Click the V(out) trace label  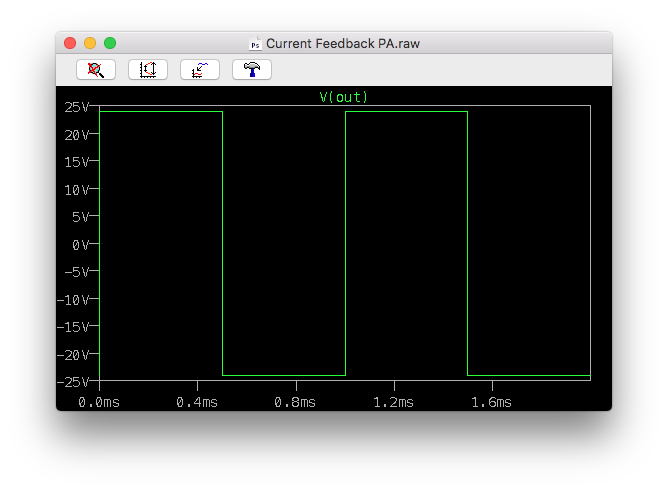click(343, 97)
